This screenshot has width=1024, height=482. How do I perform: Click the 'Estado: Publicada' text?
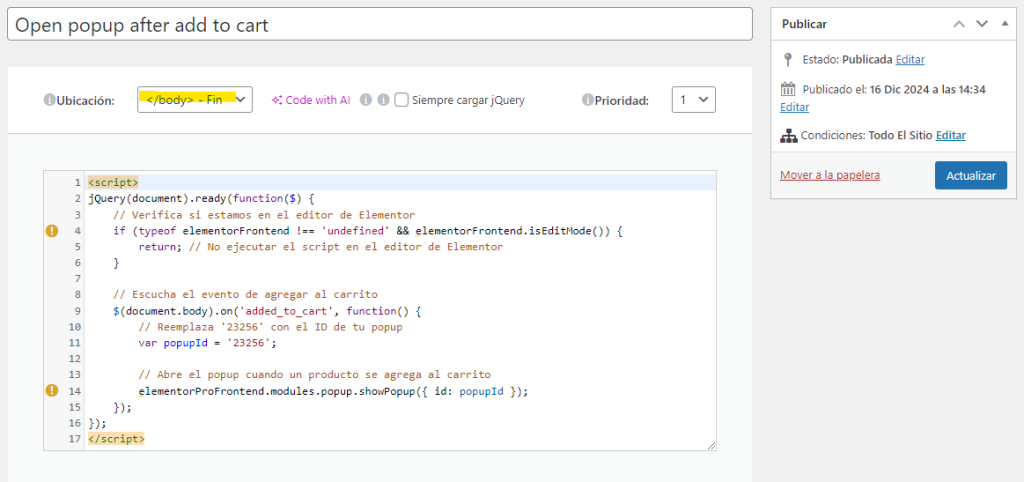847,59
